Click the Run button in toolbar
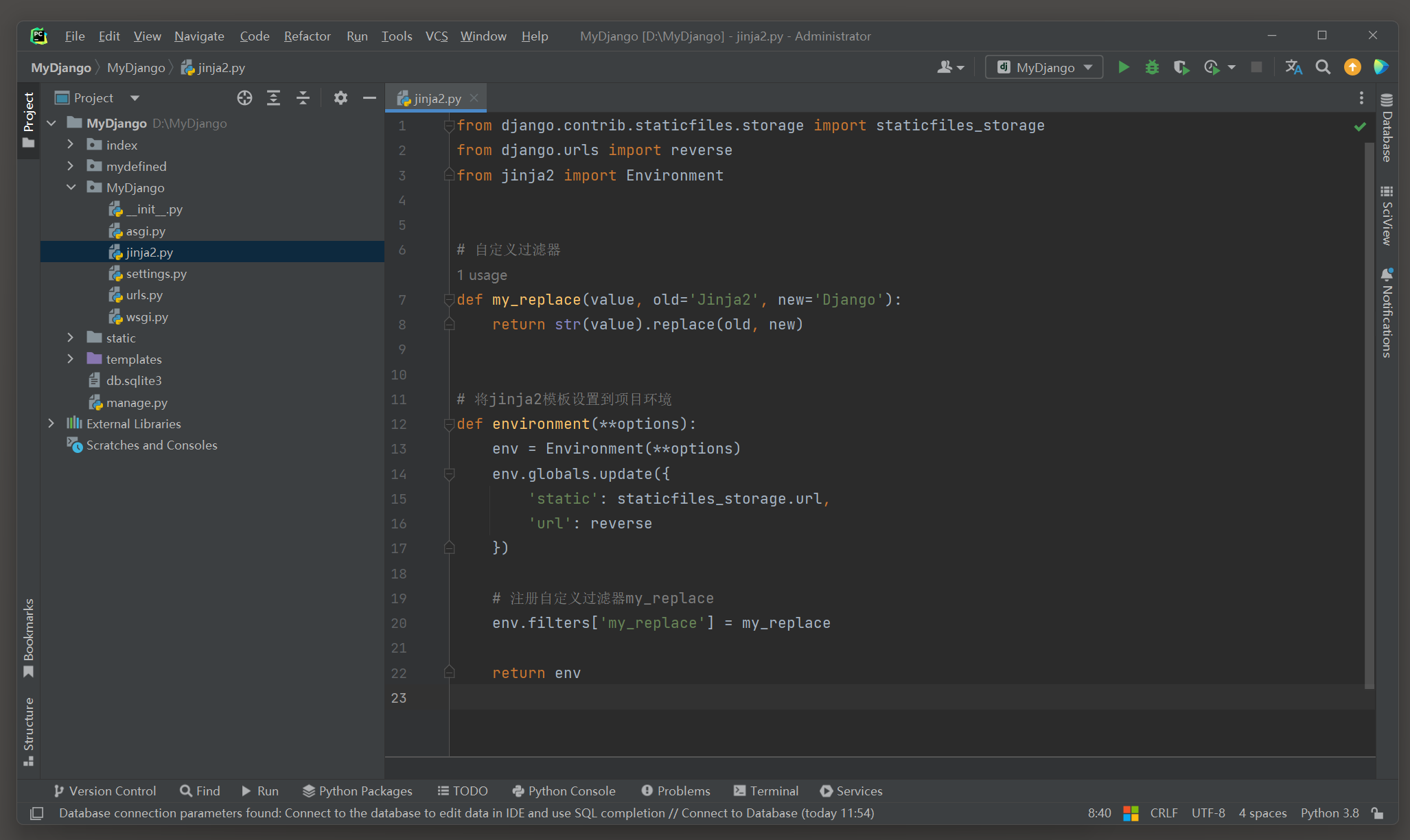1410x840 pixels. click(x=1123, y=67)
